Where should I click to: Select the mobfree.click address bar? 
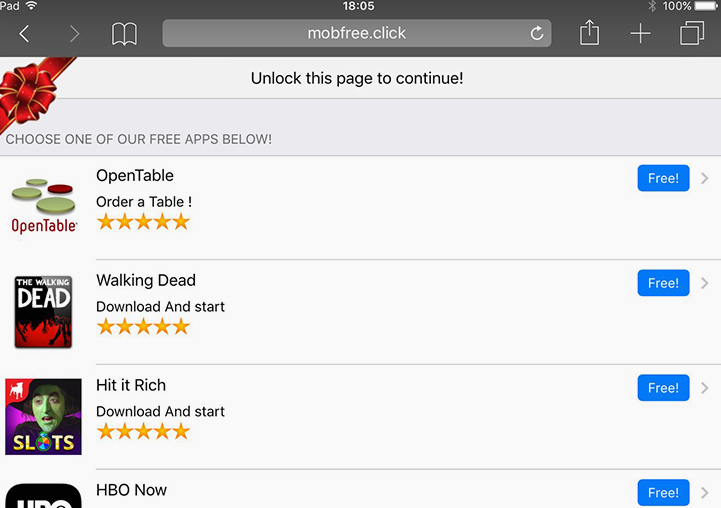coord(357,33)
